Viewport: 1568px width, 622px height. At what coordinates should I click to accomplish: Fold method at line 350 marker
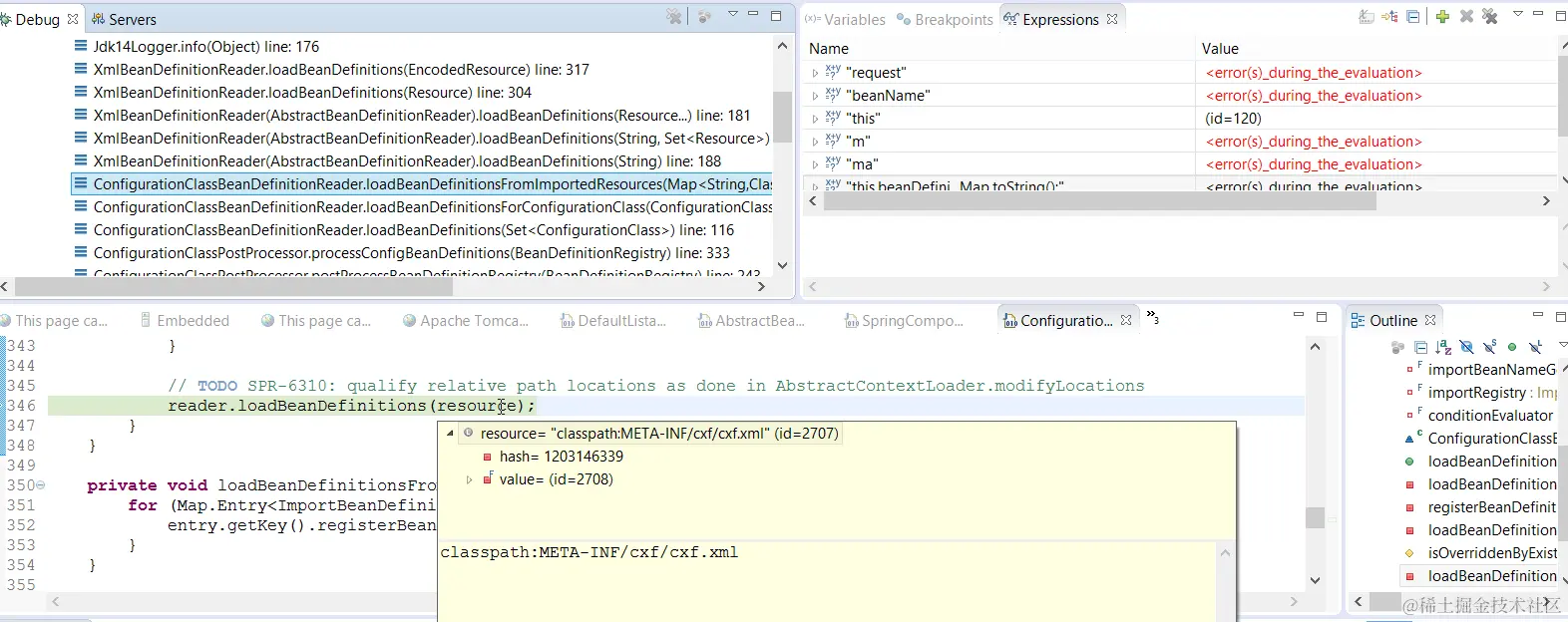pyautogui.click(x=41, y=485)
